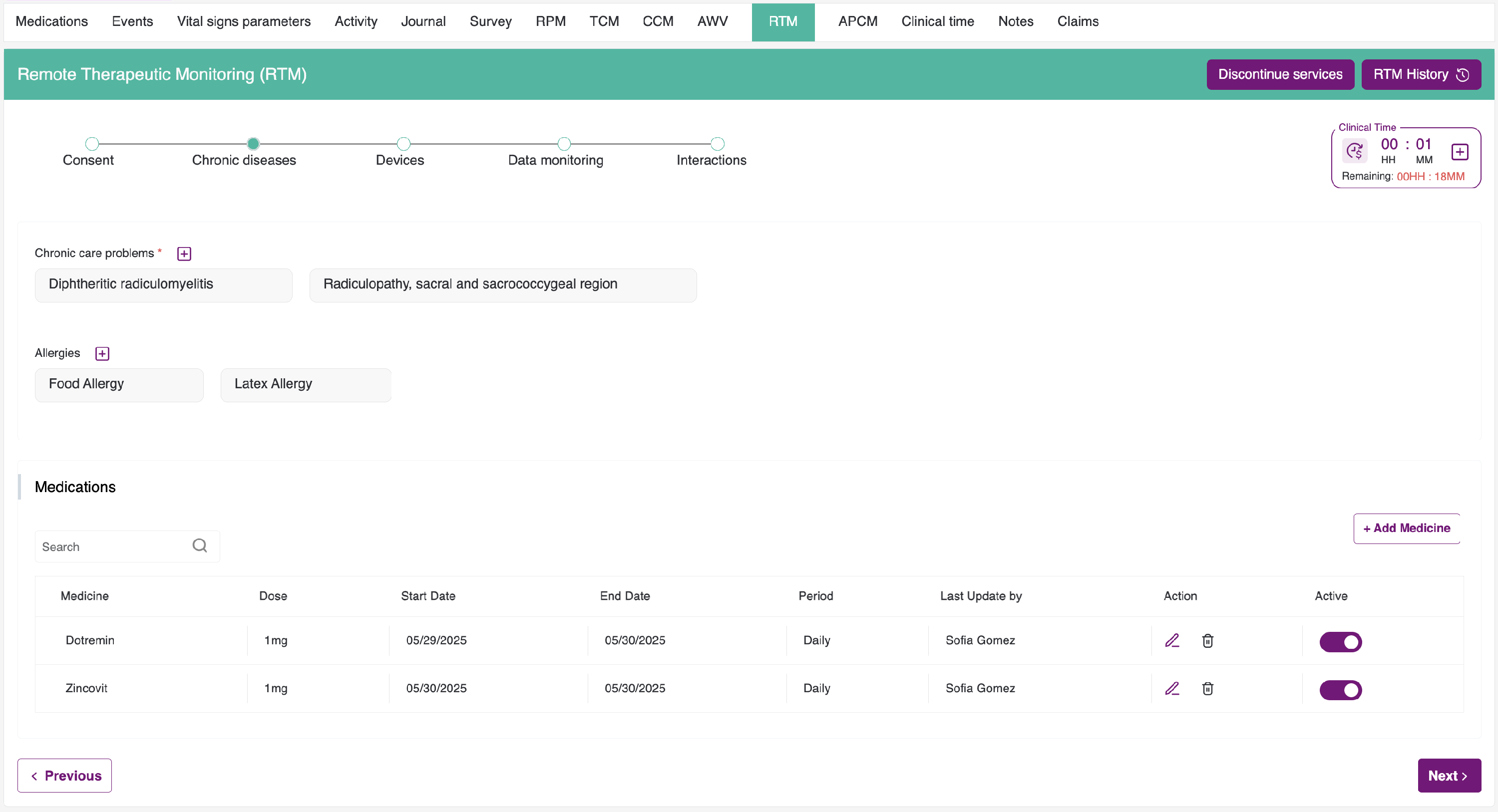Delete the Dotremin medication row

click(x=1207, y=640)
